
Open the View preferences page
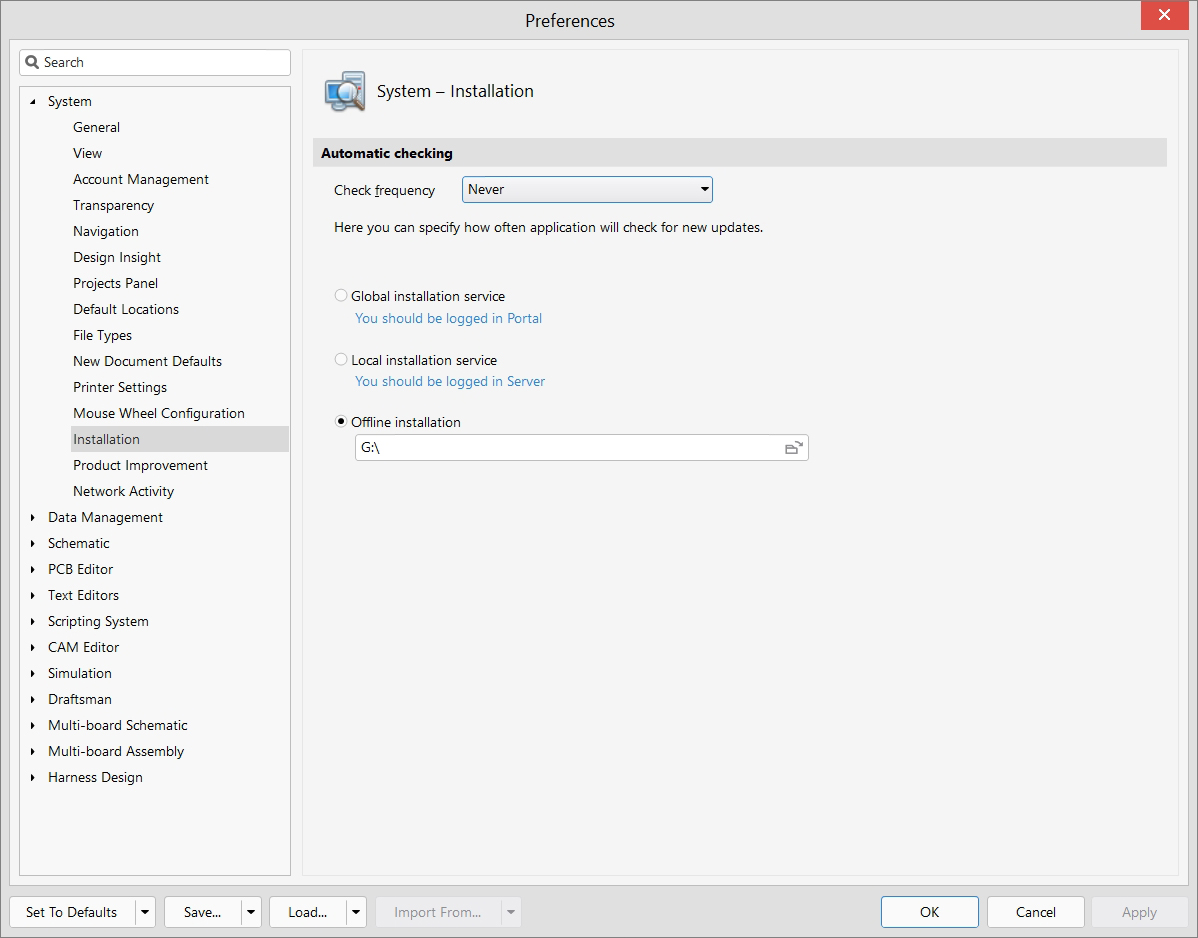(x=87, y=153)
